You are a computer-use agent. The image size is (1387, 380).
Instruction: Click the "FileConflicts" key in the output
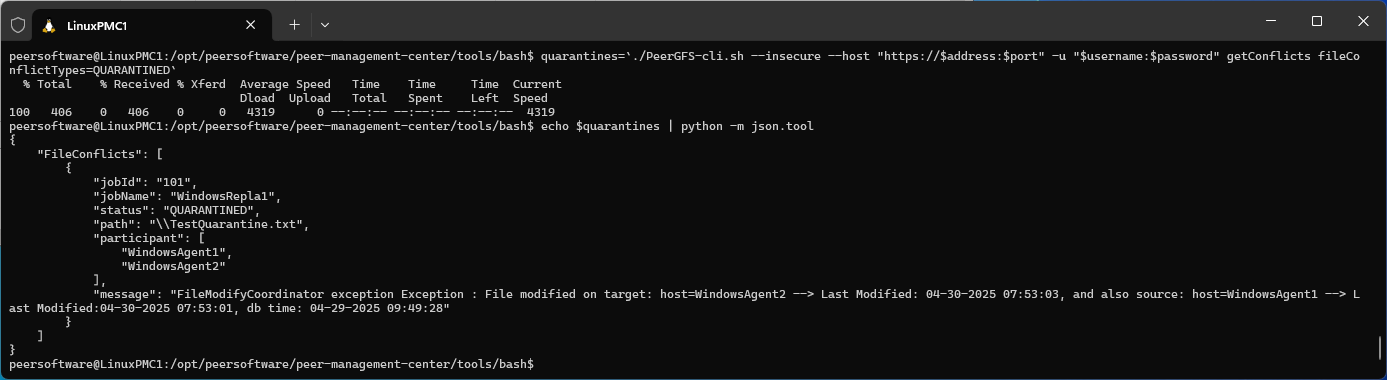point(86,154)
